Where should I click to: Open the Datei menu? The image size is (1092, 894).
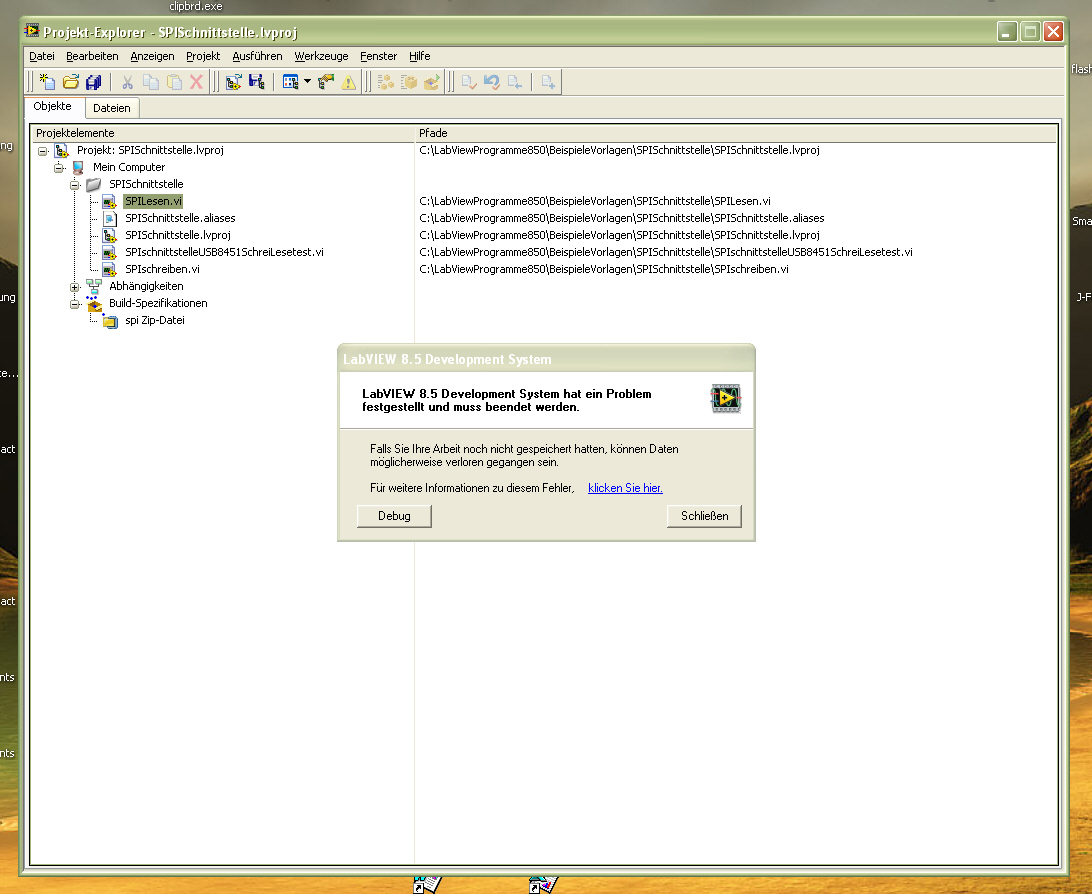pos(42,56)
